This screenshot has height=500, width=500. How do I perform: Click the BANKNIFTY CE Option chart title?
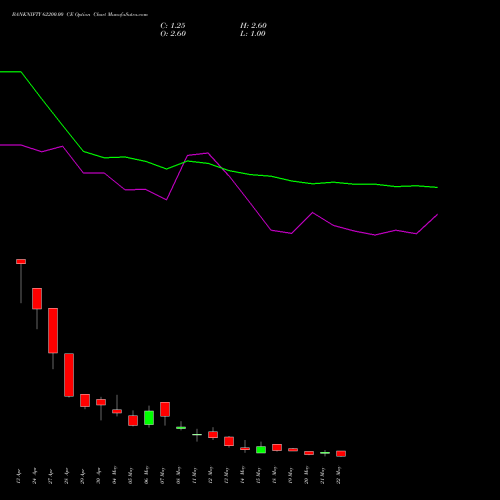80,15
